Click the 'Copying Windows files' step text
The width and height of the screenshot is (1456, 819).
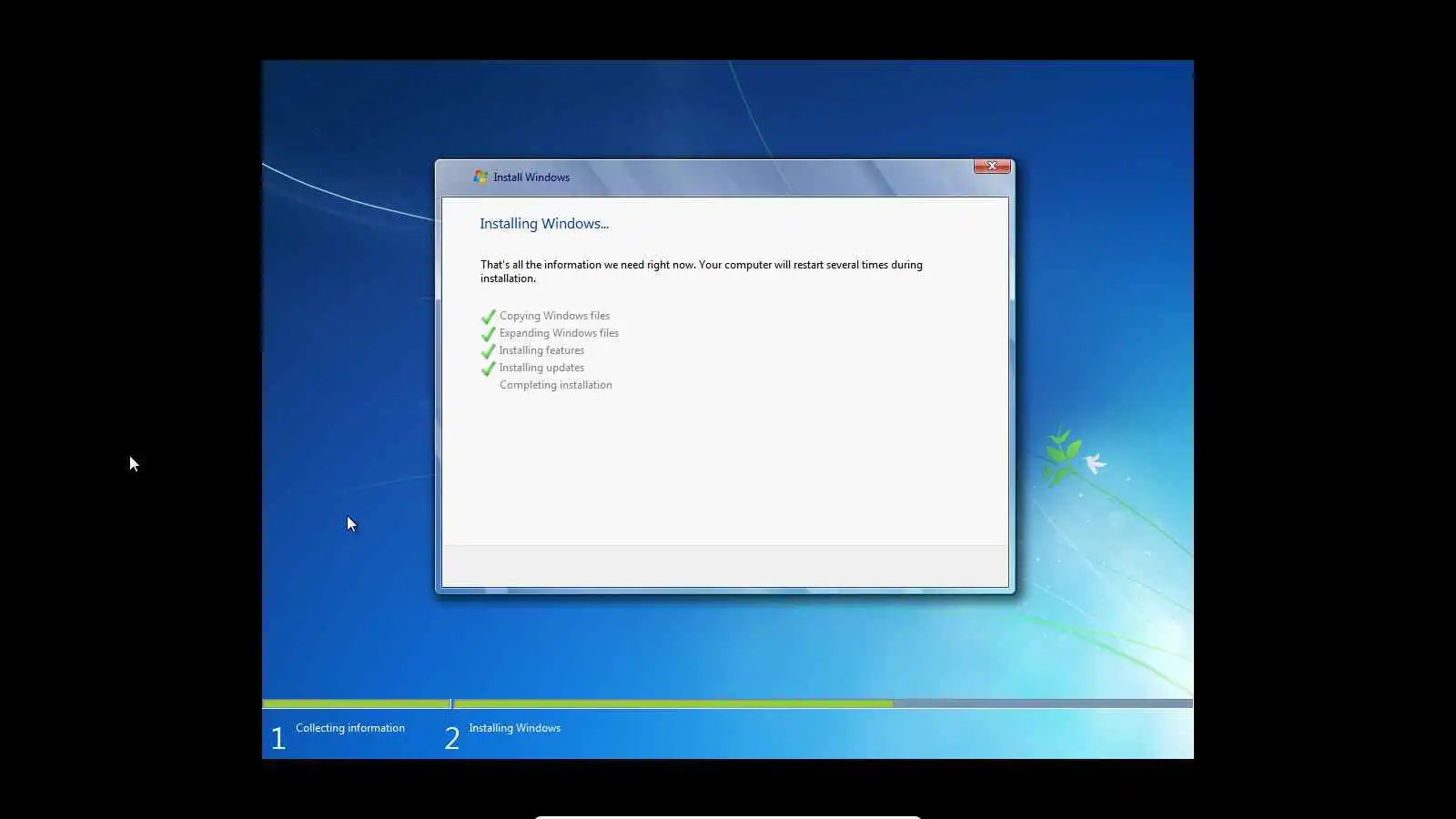point(554,316)
